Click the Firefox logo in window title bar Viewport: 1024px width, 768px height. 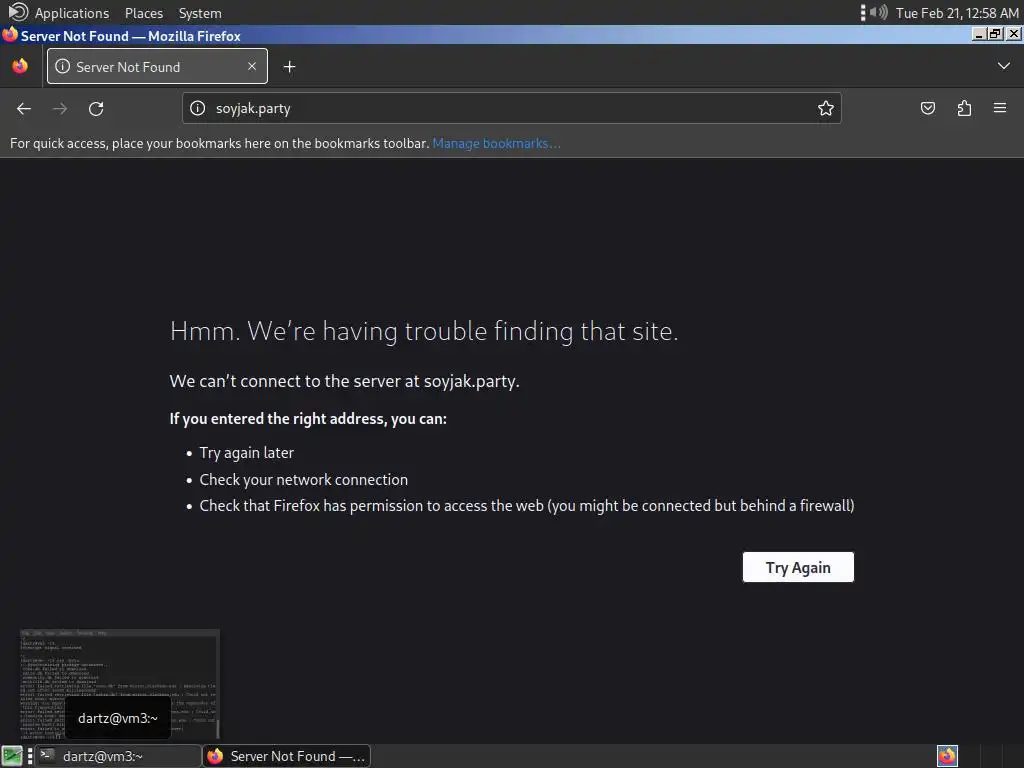pyautogui.click(x=9, y=35)
